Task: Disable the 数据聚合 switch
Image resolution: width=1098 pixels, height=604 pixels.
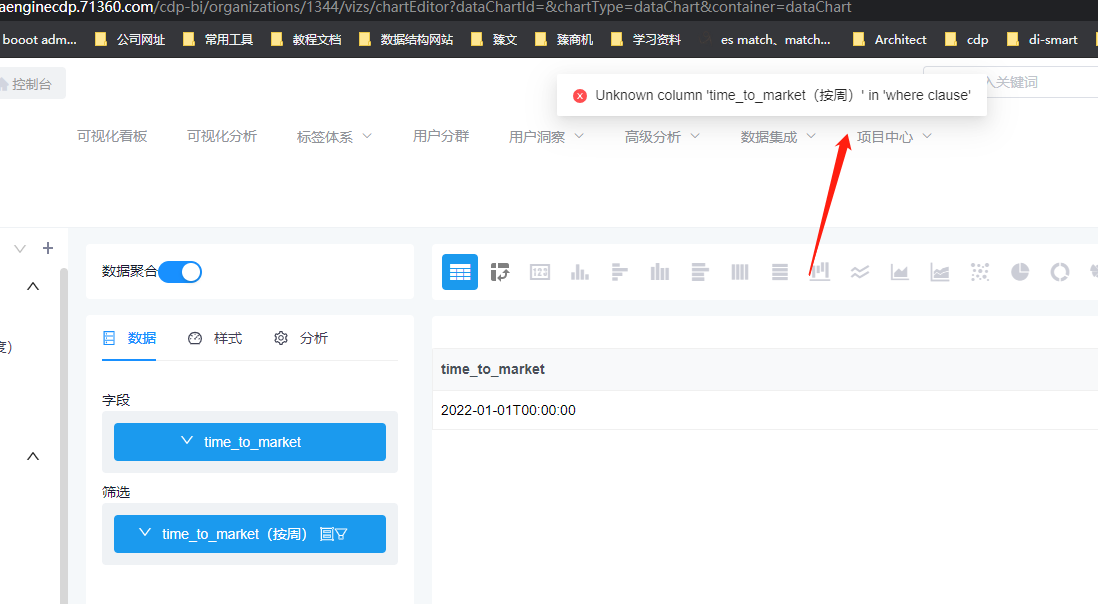Action: point(180,271)
